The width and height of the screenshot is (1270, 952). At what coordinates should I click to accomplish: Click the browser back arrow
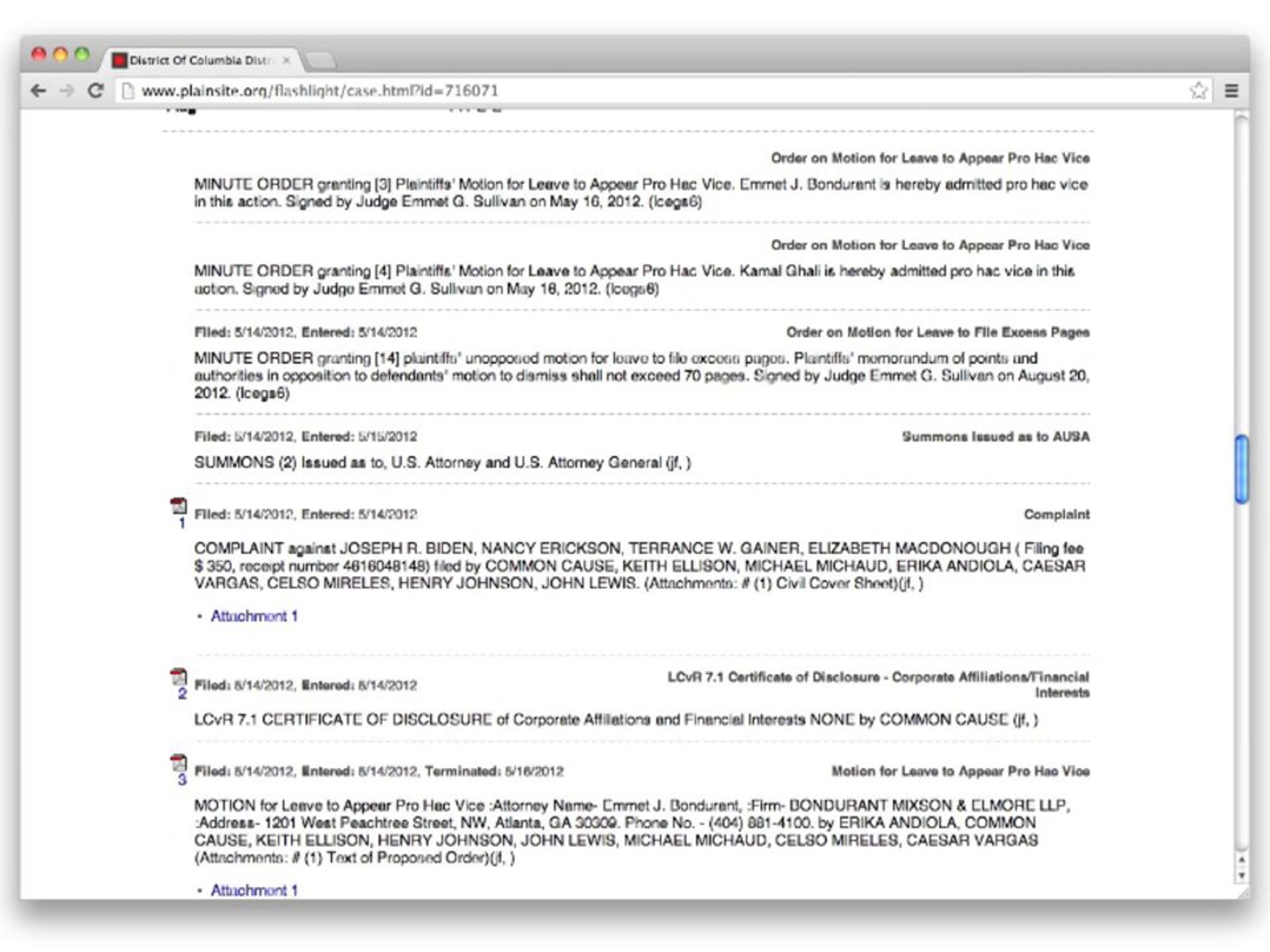coord(39,90)
